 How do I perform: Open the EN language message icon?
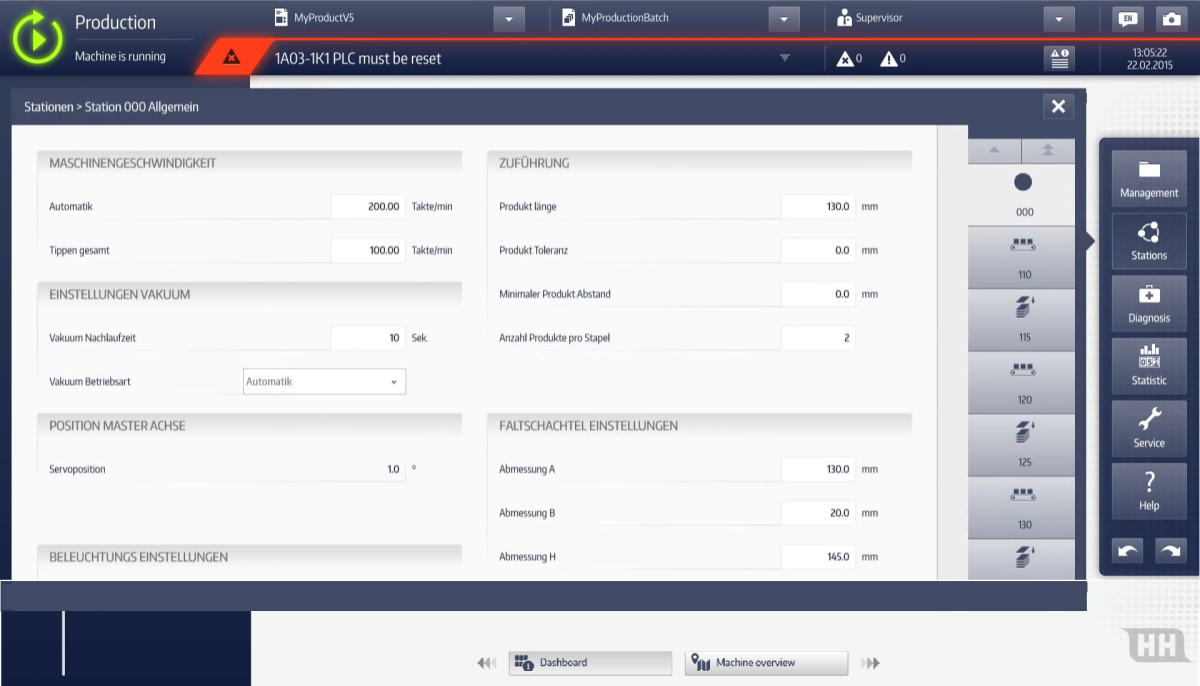(x=1128, y=19)
